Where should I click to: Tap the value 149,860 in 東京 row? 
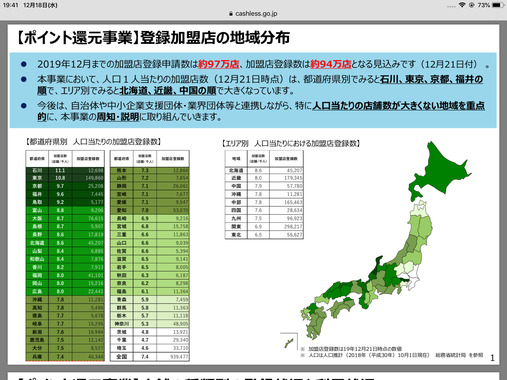[x=94, y=178]
